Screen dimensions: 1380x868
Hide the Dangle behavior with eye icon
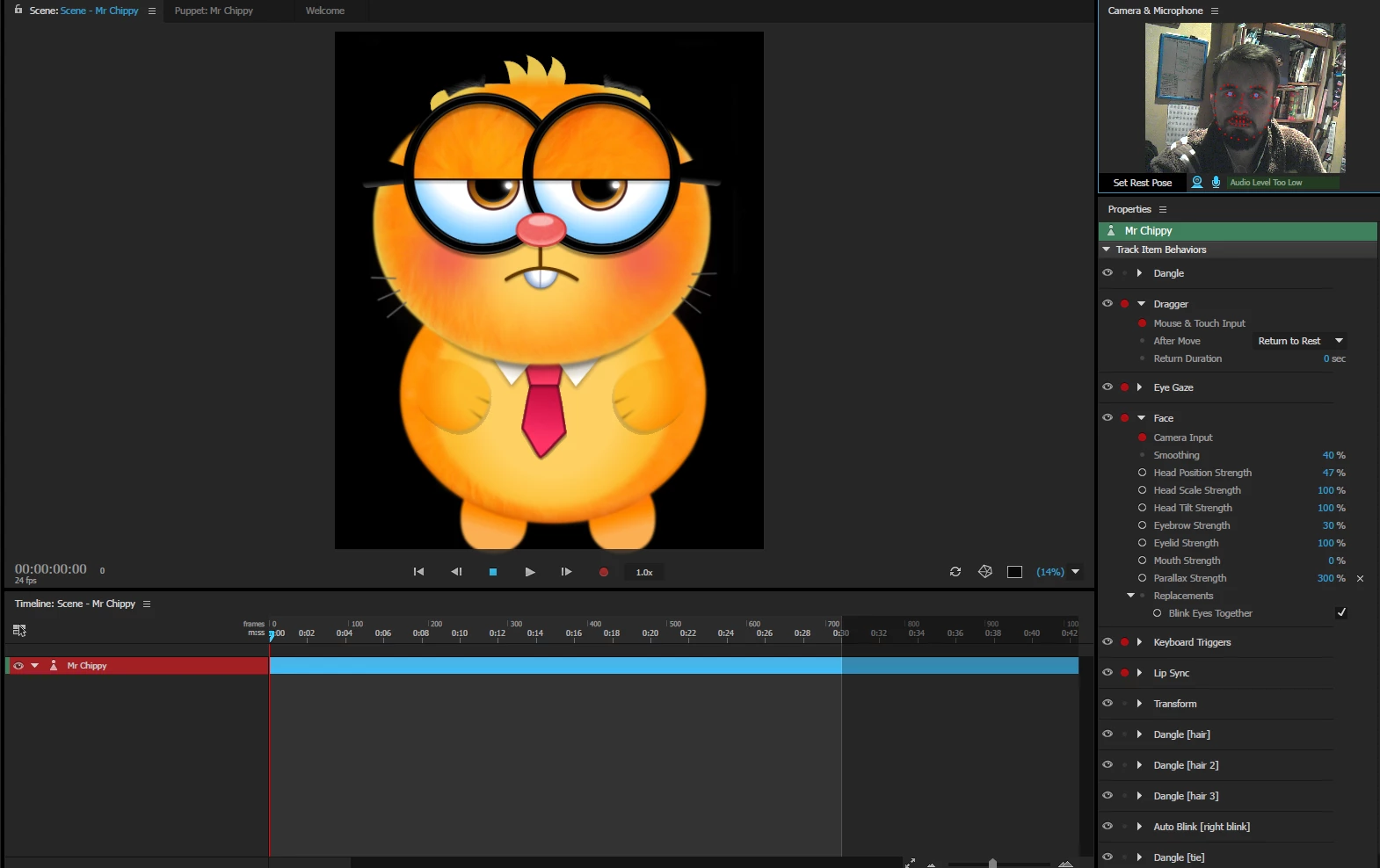(1108, 272)
